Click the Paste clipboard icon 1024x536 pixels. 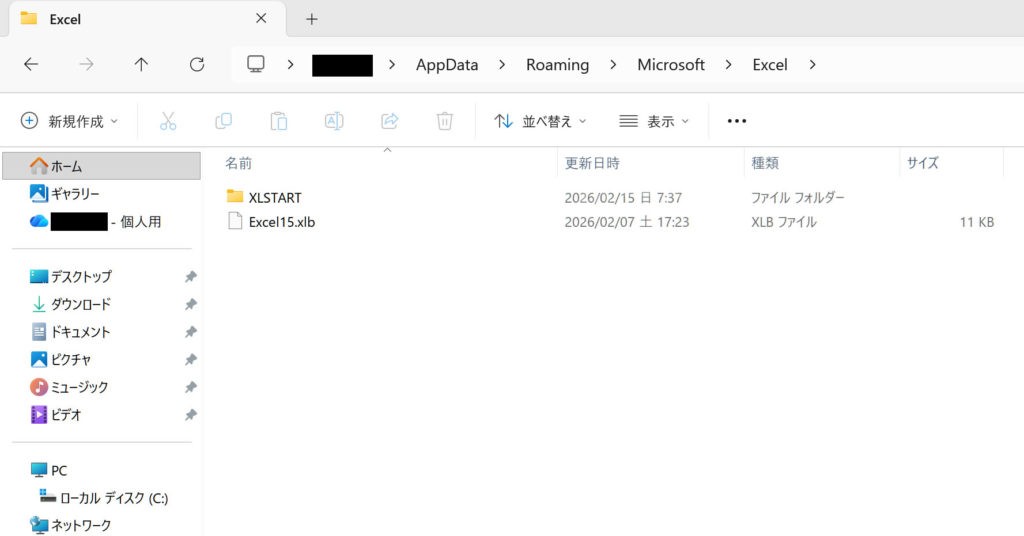[279, 121]
